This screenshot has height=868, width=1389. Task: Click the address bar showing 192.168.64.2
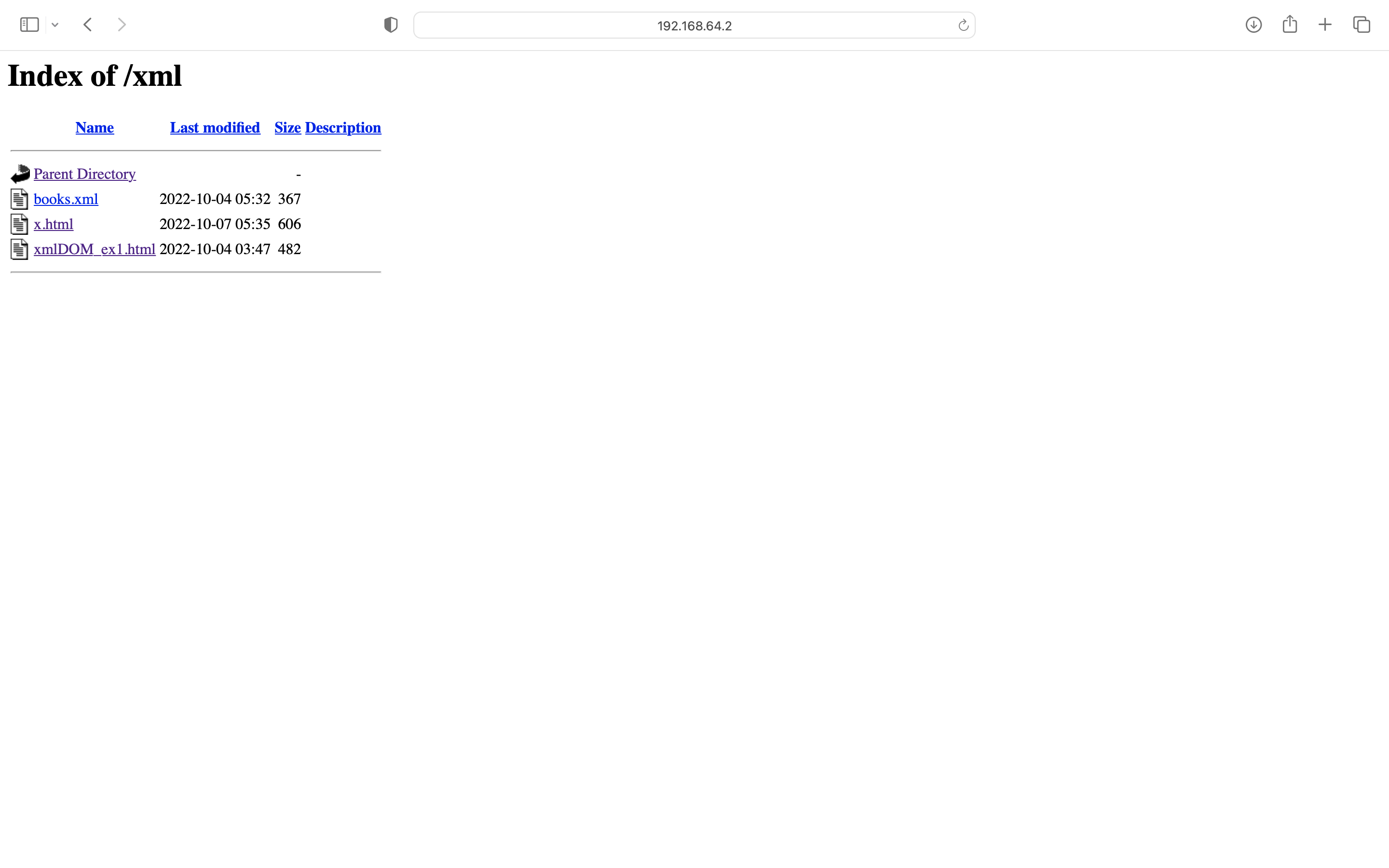tap(694, 26)
